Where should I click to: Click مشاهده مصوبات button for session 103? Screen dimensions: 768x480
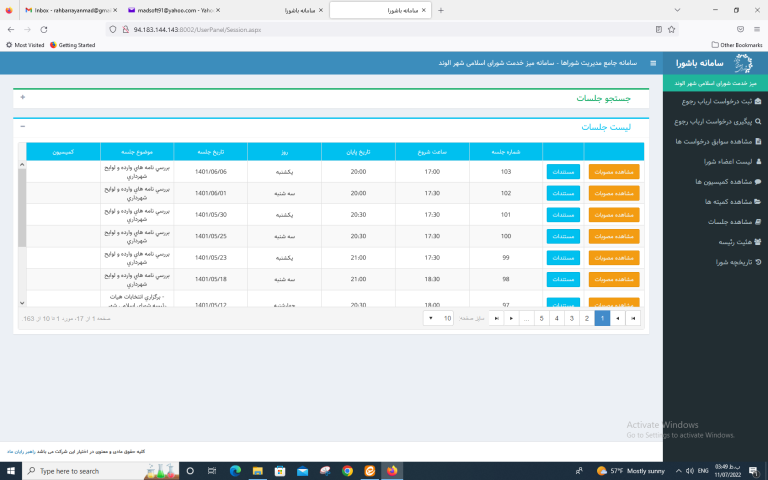point(613,171)
